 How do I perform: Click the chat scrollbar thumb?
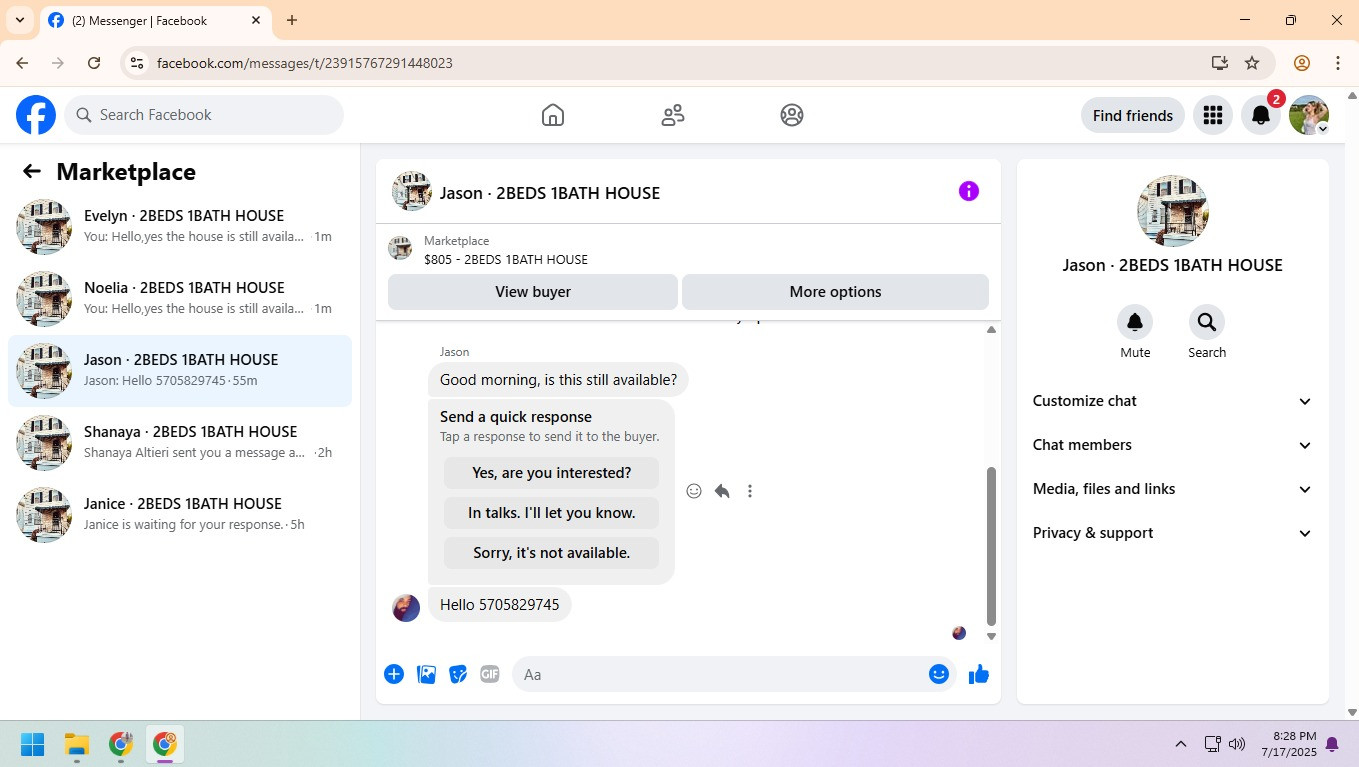tap(992, 545)
